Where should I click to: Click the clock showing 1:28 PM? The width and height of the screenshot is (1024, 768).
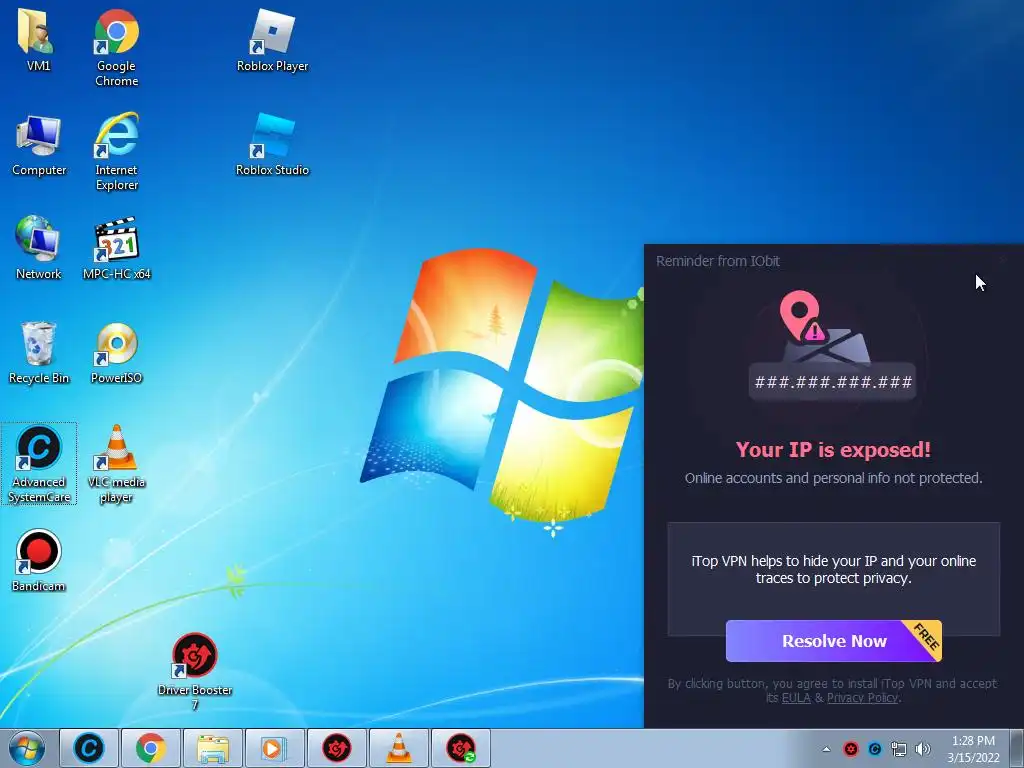pos(973,749)
